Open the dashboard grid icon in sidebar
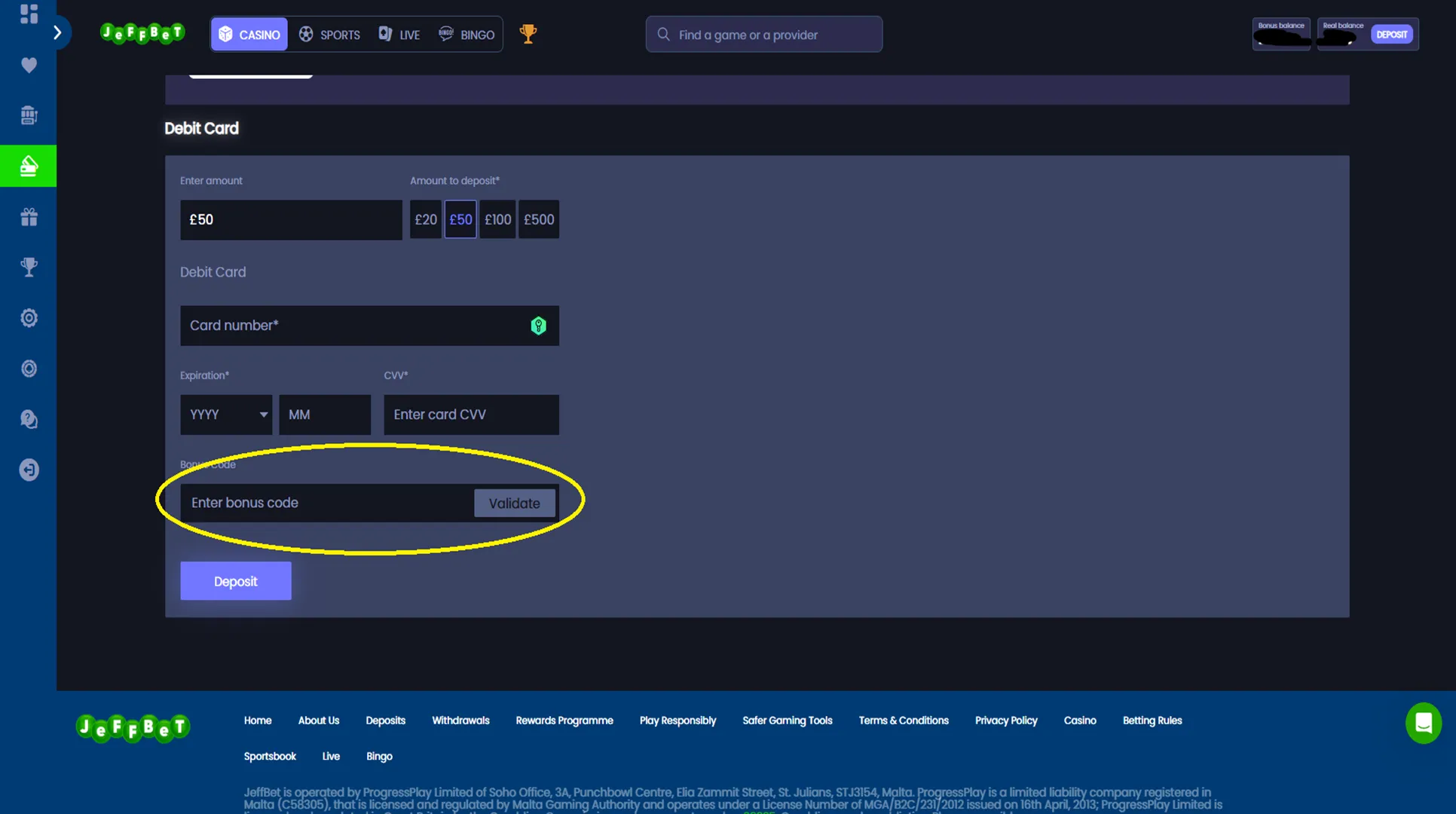 click(28, 13)
